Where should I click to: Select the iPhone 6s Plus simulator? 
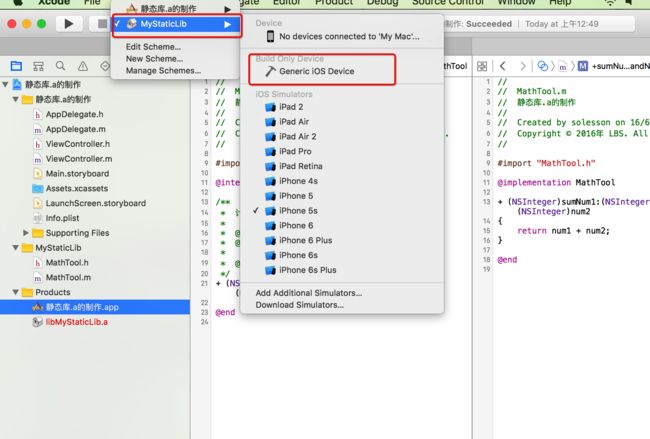(308, 270)
